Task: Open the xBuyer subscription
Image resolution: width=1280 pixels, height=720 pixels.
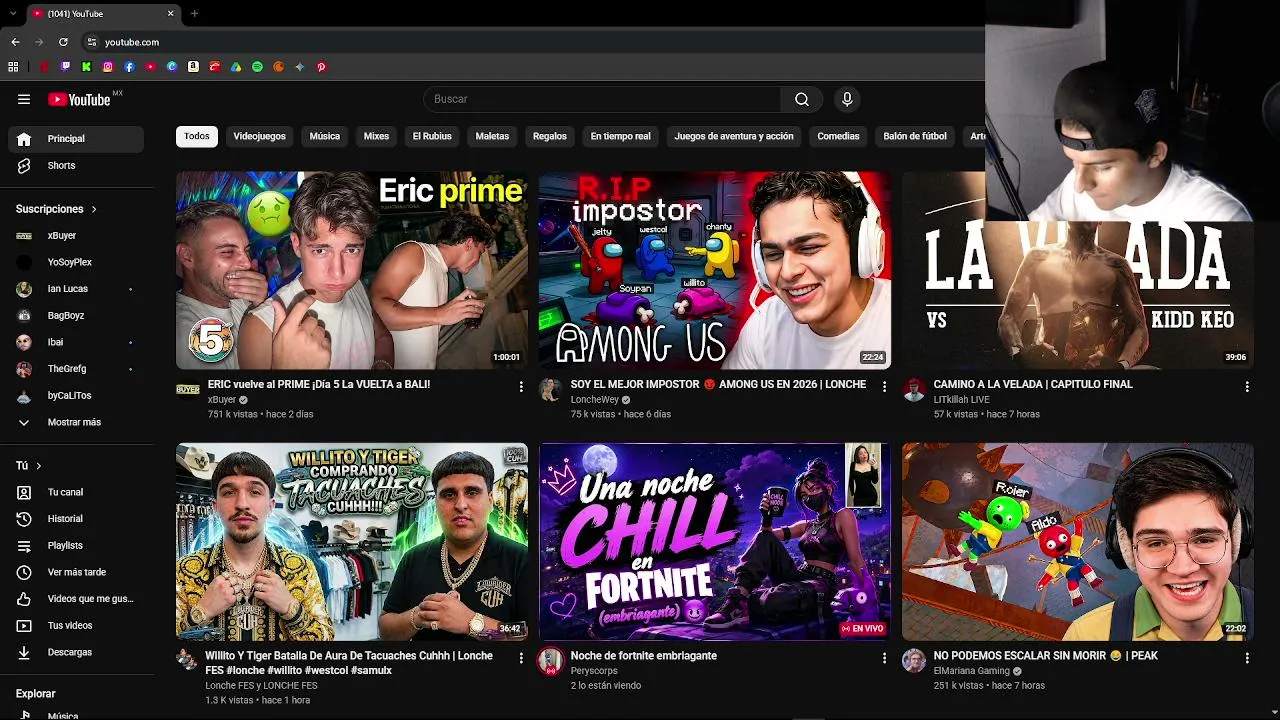Action: click(76, 236)
